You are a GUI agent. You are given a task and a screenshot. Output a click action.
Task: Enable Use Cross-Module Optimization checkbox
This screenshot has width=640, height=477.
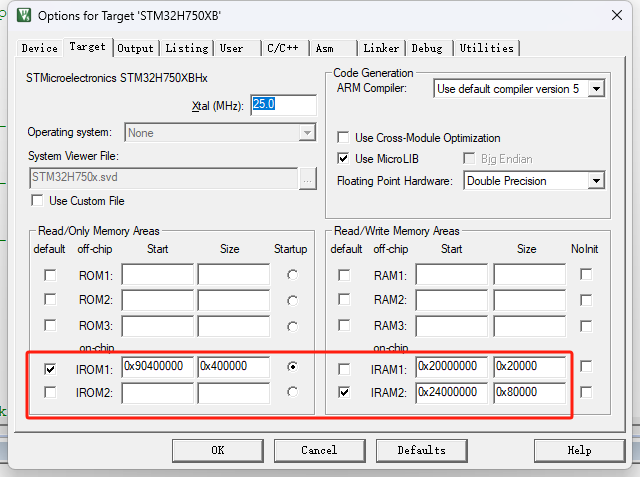[x=343, y=138]
